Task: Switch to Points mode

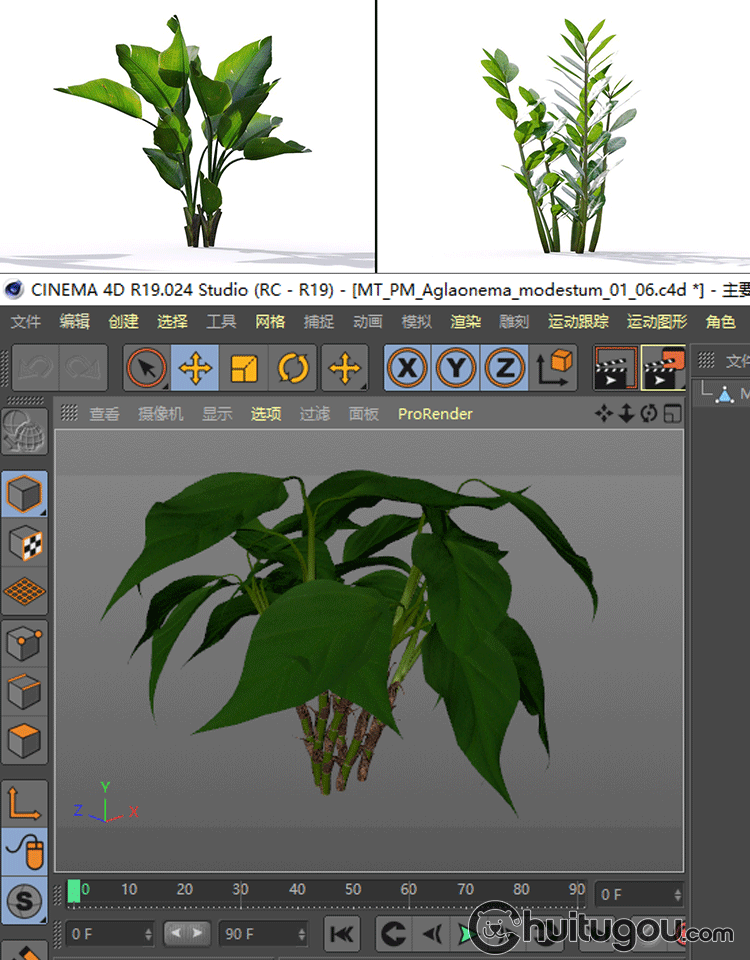Action: tap(25, 643)
